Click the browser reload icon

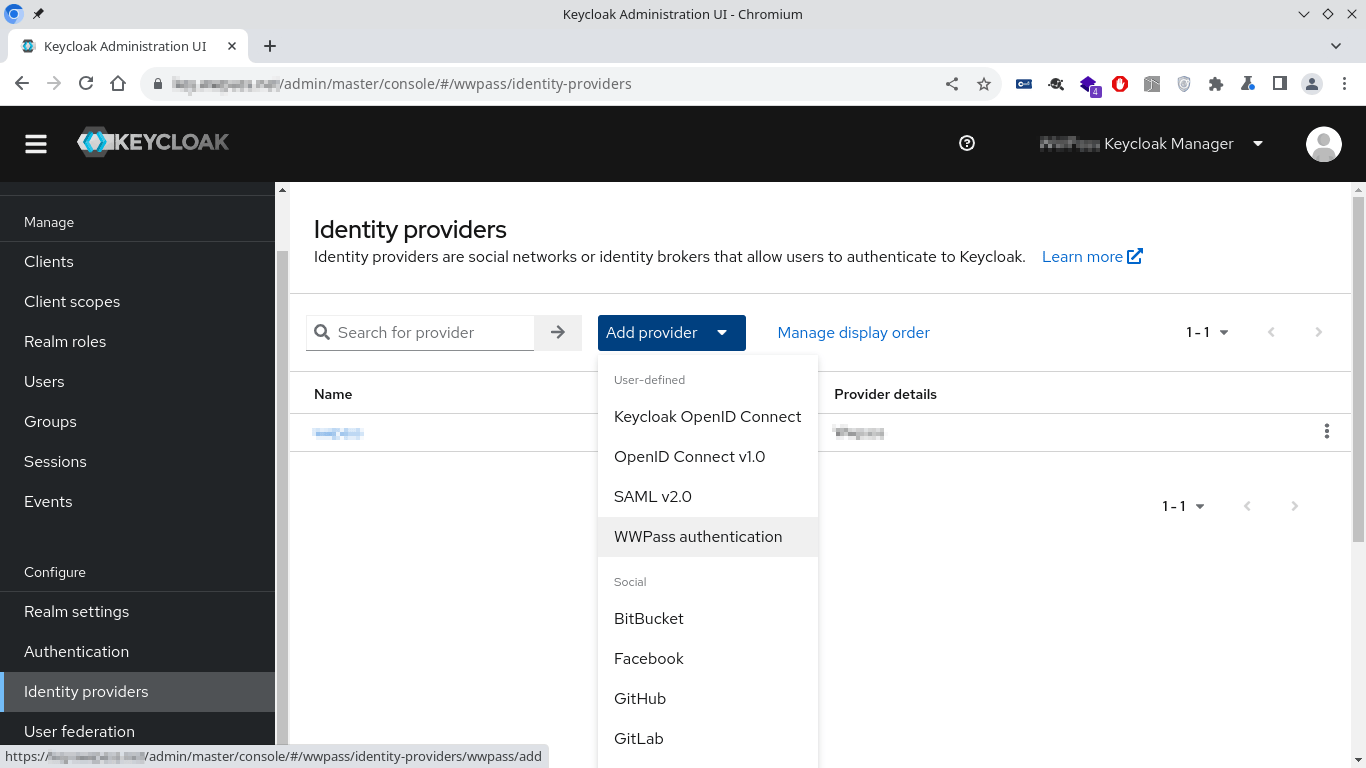pyautogui.click(x=86, y=84)
